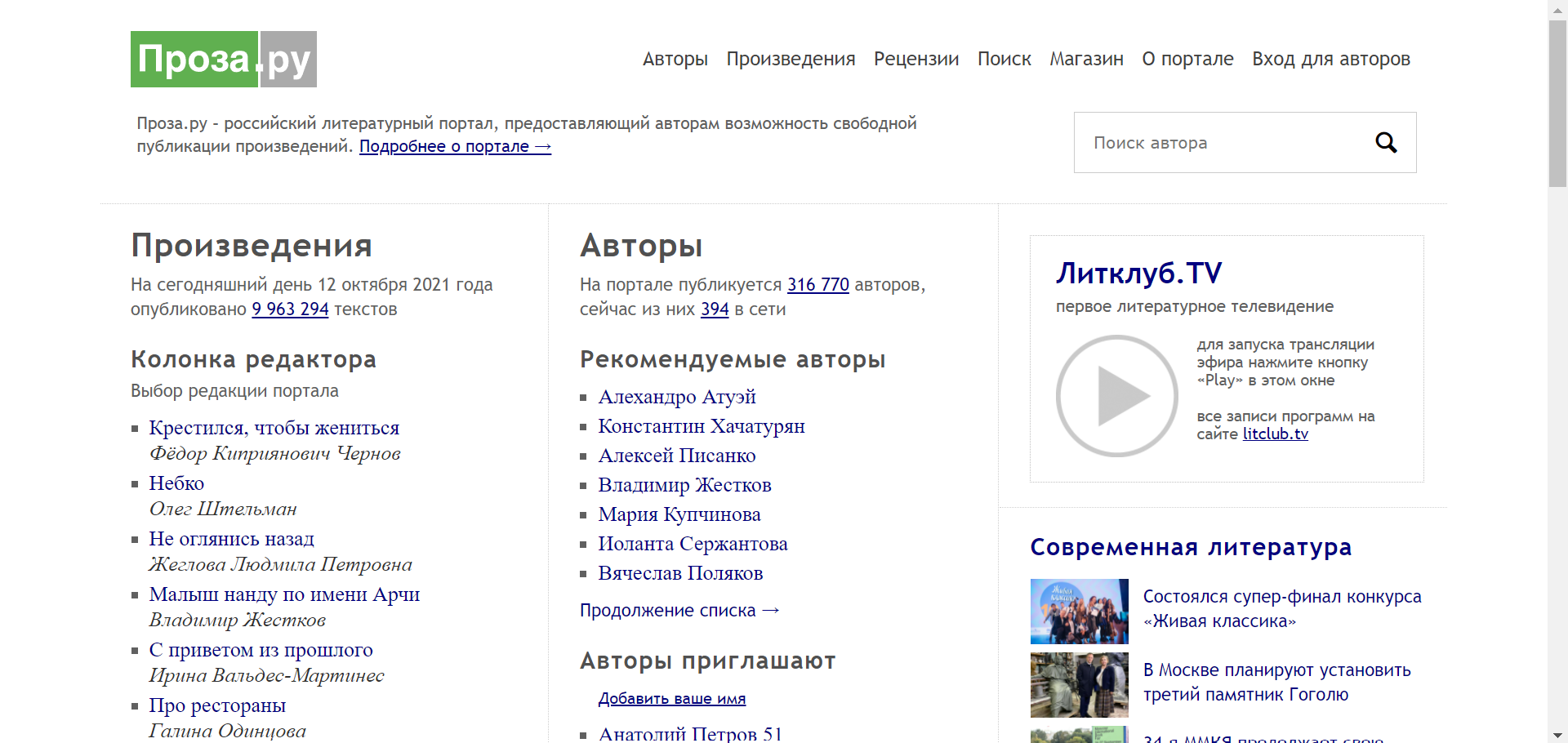Open invited author Анатолий Петров 51
This screenshot has height=743, width=1568.
(x=690, y=734)
